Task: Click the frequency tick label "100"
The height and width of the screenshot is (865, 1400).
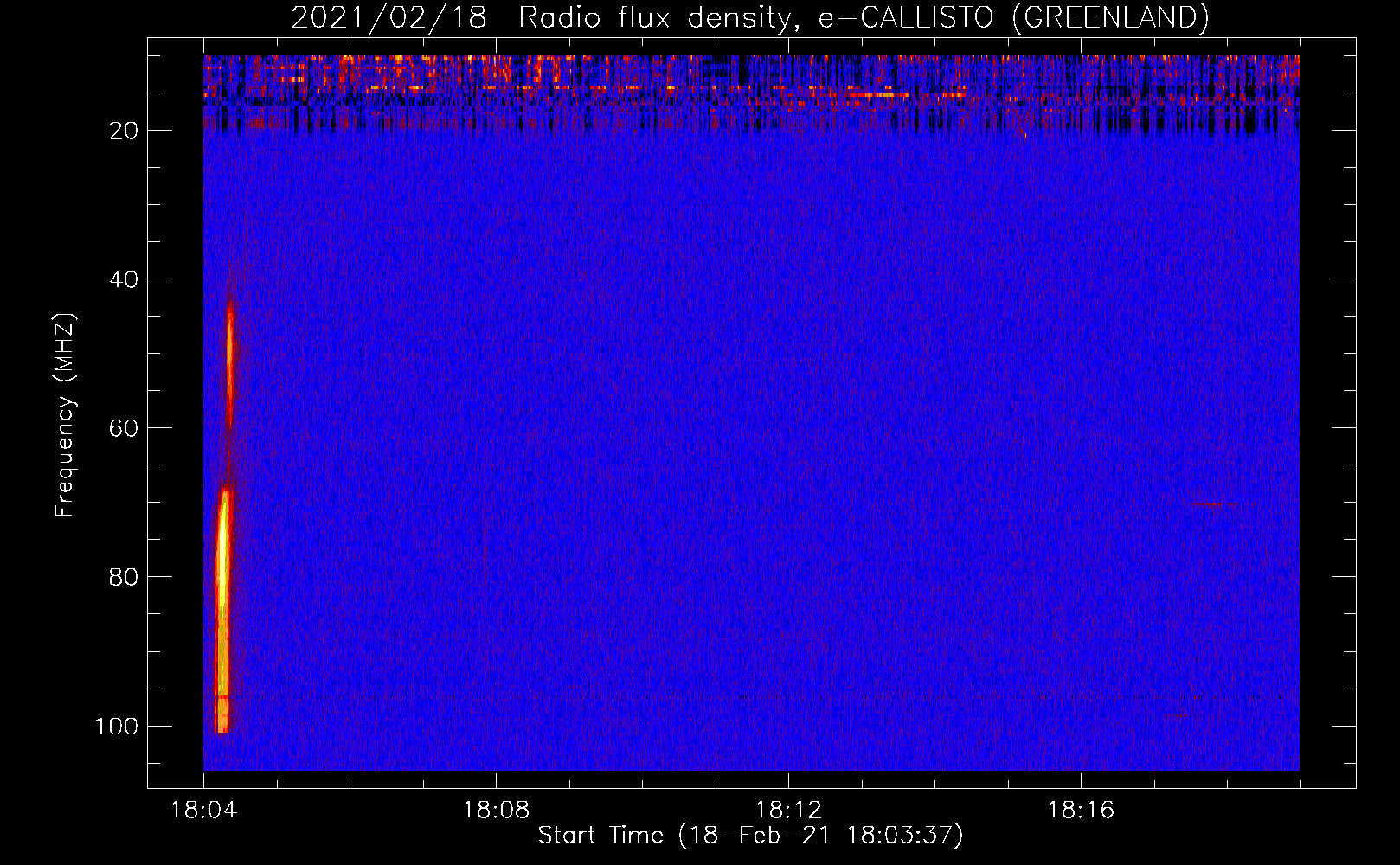Action: pos(117,726)
